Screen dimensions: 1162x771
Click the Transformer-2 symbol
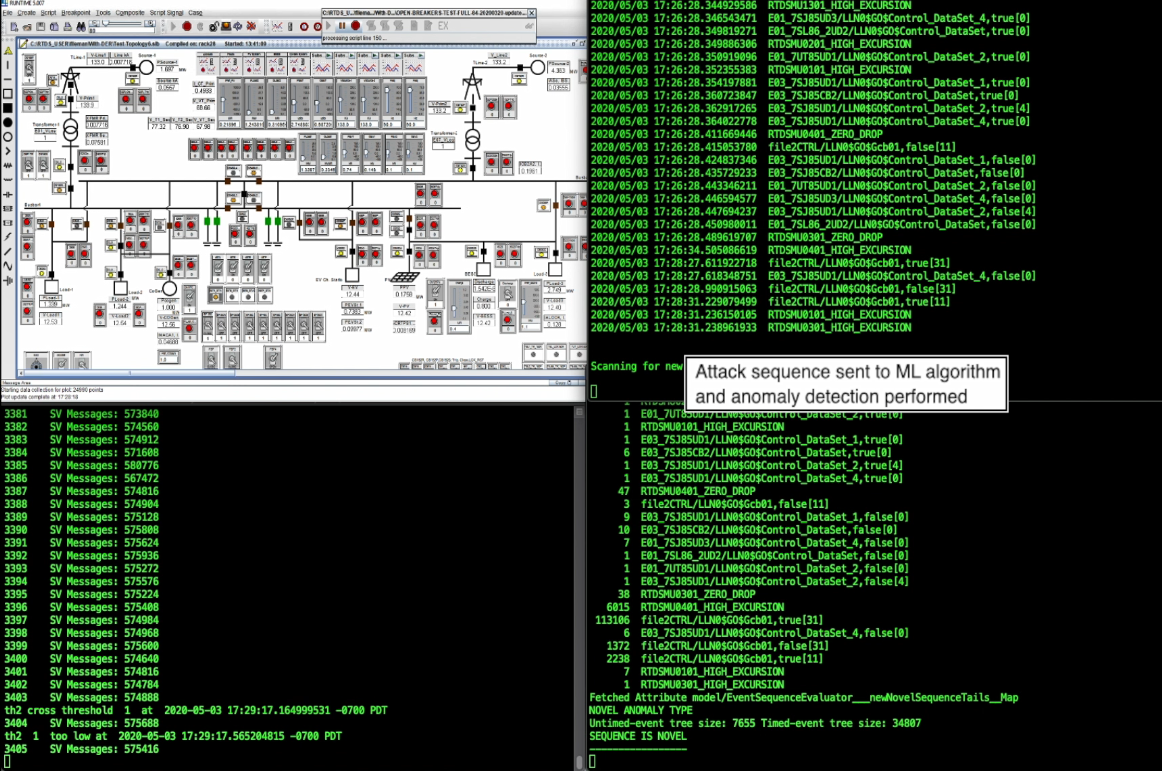pos(472,139)
